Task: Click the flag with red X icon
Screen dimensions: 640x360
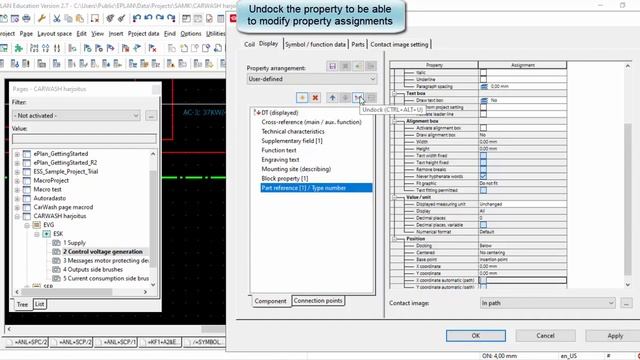Action: pyautogui.click(x=152, y=49)
